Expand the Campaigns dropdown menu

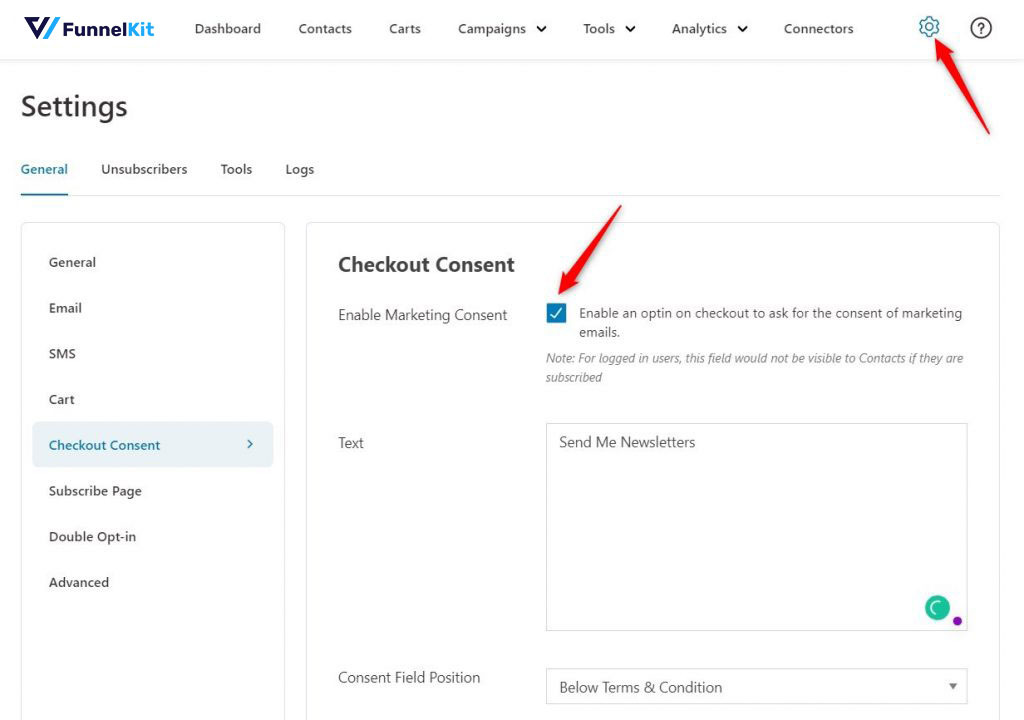502,29
